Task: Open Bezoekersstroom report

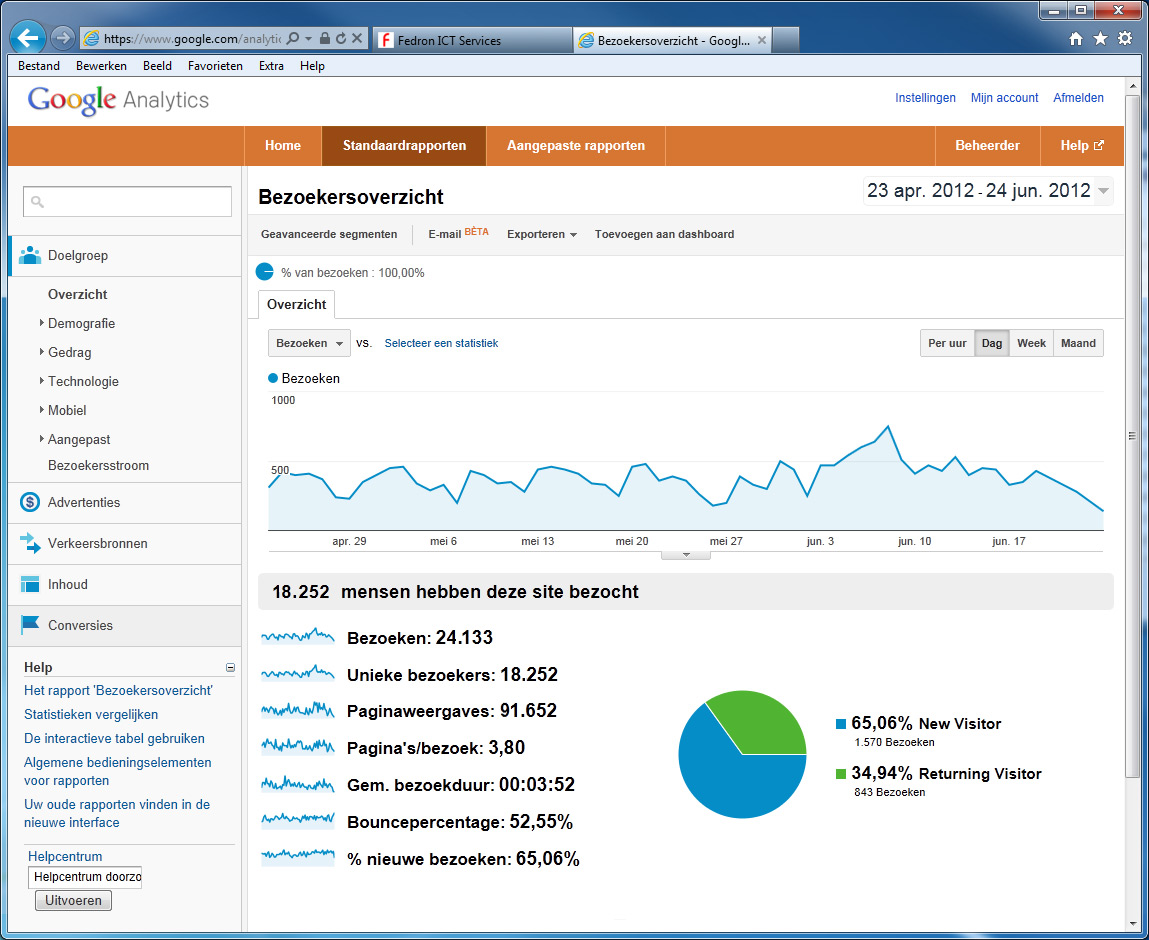Action: click(98, 465)
